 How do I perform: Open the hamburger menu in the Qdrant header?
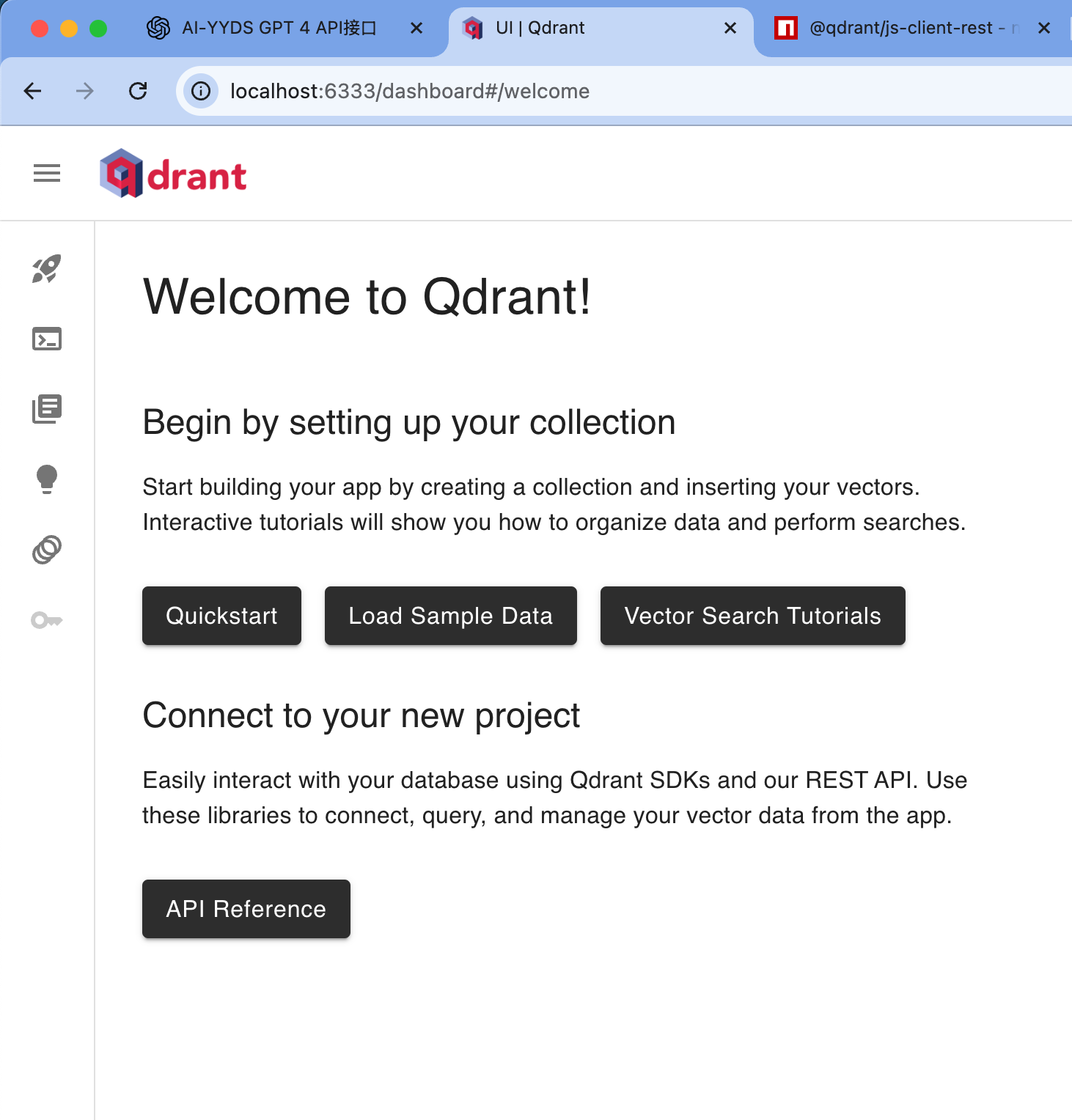pos(47,174)
